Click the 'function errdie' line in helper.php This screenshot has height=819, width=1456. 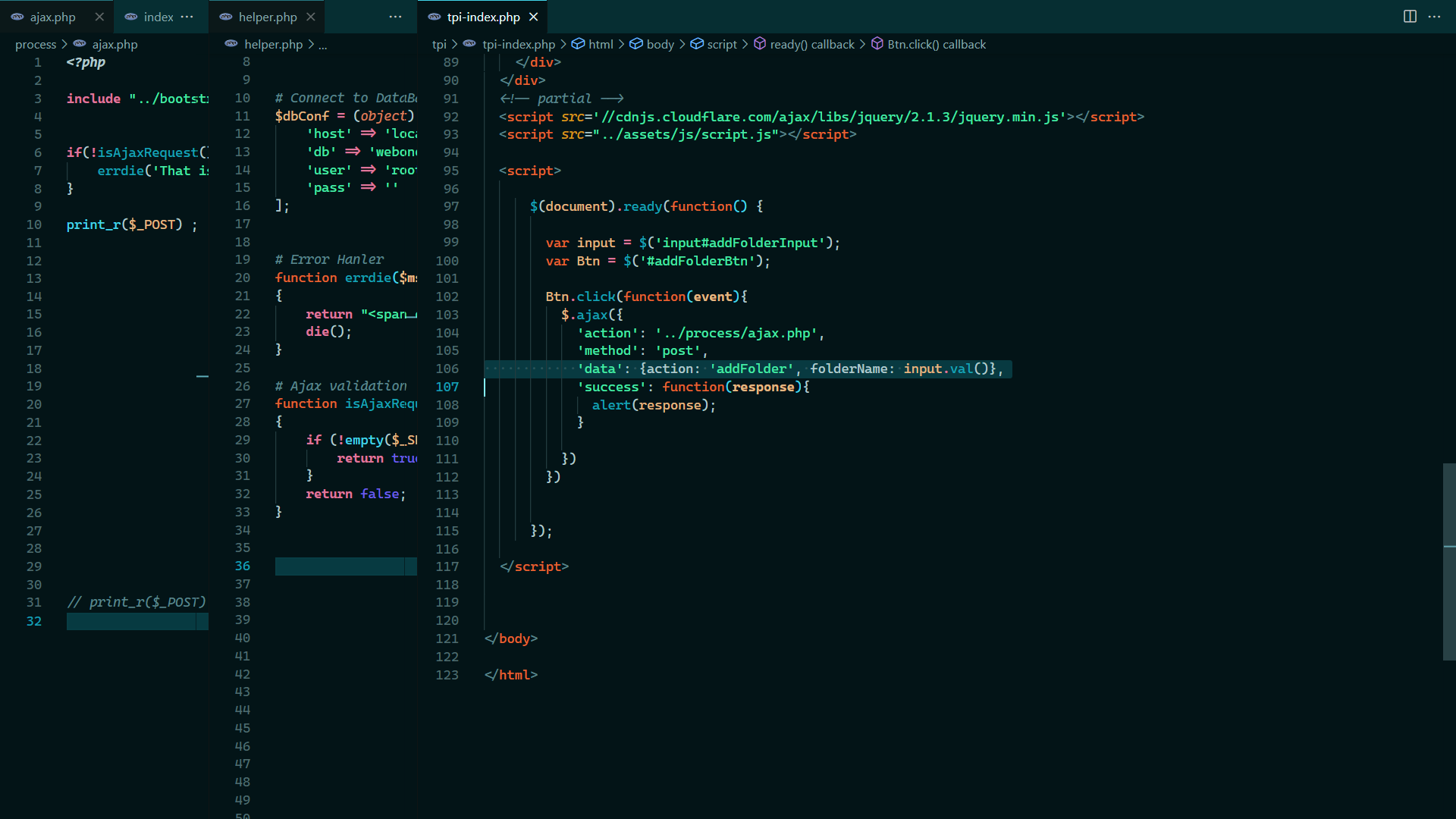[346, 278]
